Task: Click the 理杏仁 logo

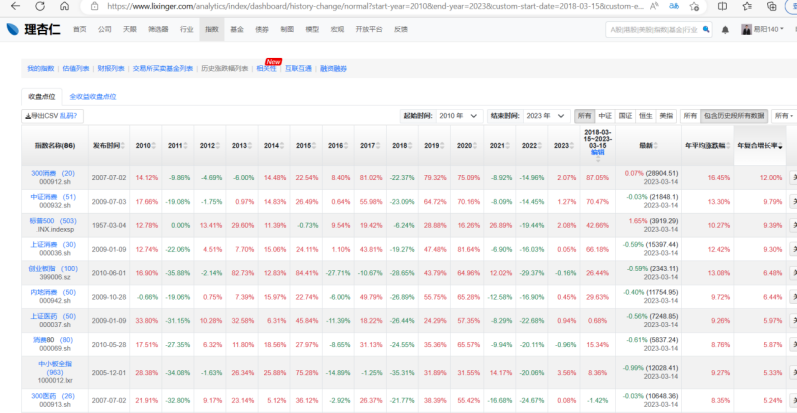Action: point(34,29)
